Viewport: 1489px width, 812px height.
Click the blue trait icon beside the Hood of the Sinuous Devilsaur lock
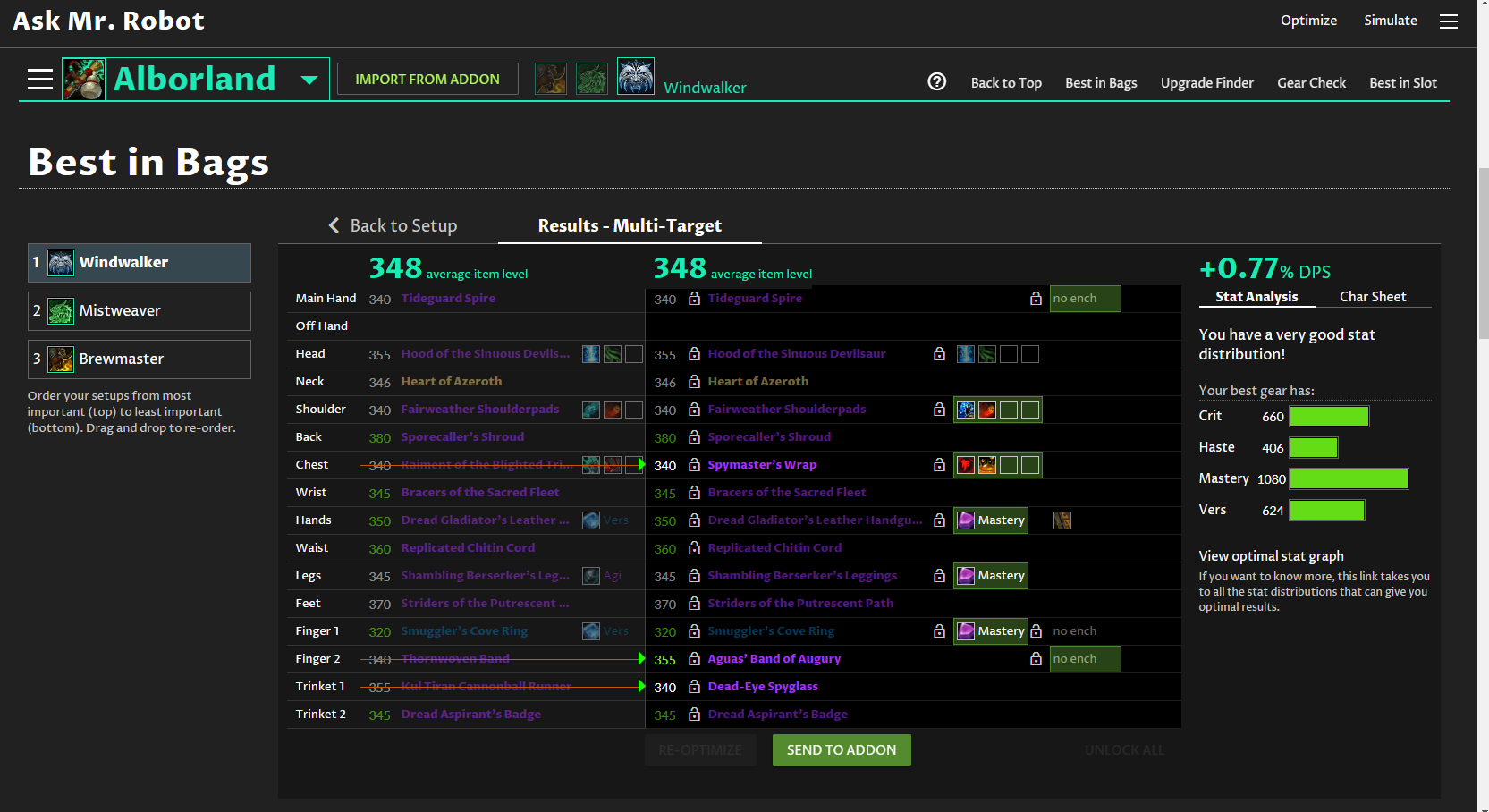(966, 354)
